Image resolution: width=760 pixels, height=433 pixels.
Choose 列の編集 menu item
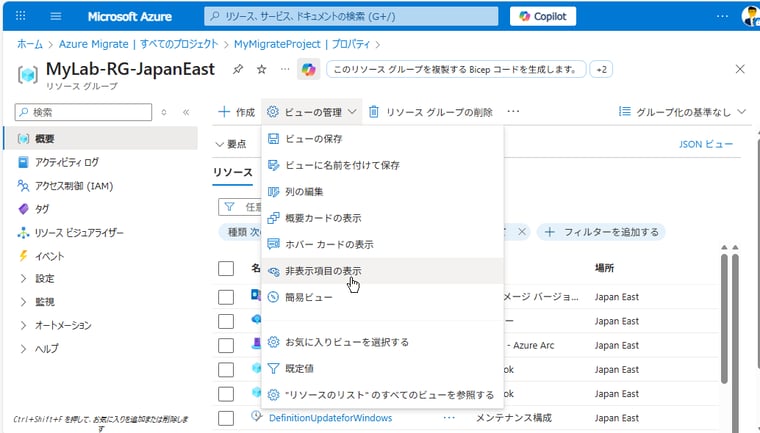[x=382, y=192]
